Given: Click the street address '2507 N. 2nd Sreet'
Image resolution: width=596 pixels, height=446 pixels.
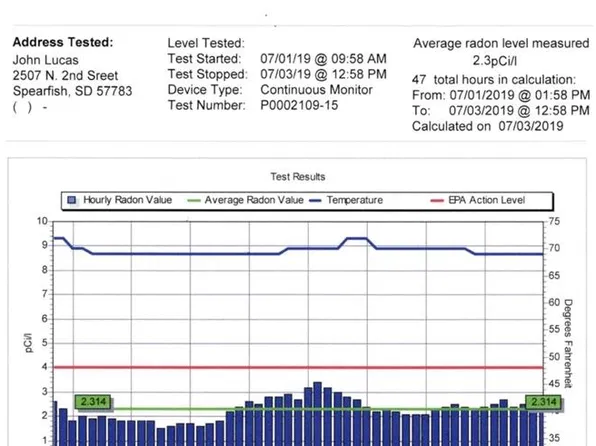Looking at the screenshot, I should click(65, 75).
